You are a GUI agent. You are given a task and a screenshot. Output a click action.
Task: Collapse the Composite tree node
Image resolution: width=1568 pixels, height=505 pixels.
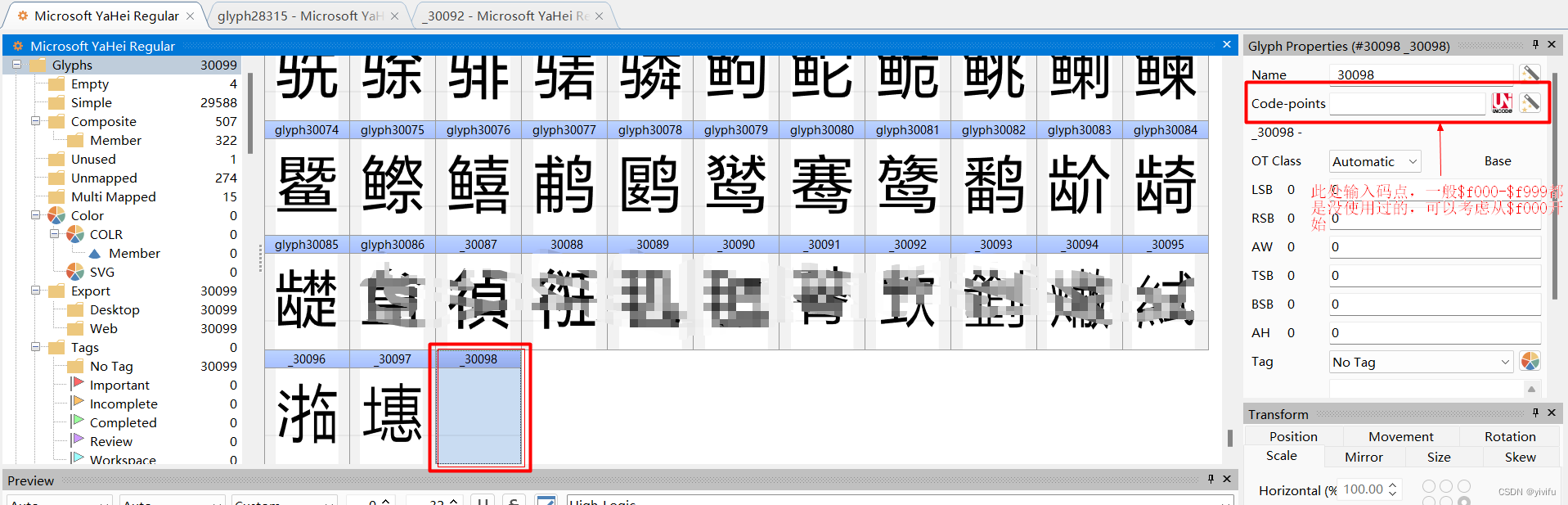pyautogui.click(x=35, y=121)
